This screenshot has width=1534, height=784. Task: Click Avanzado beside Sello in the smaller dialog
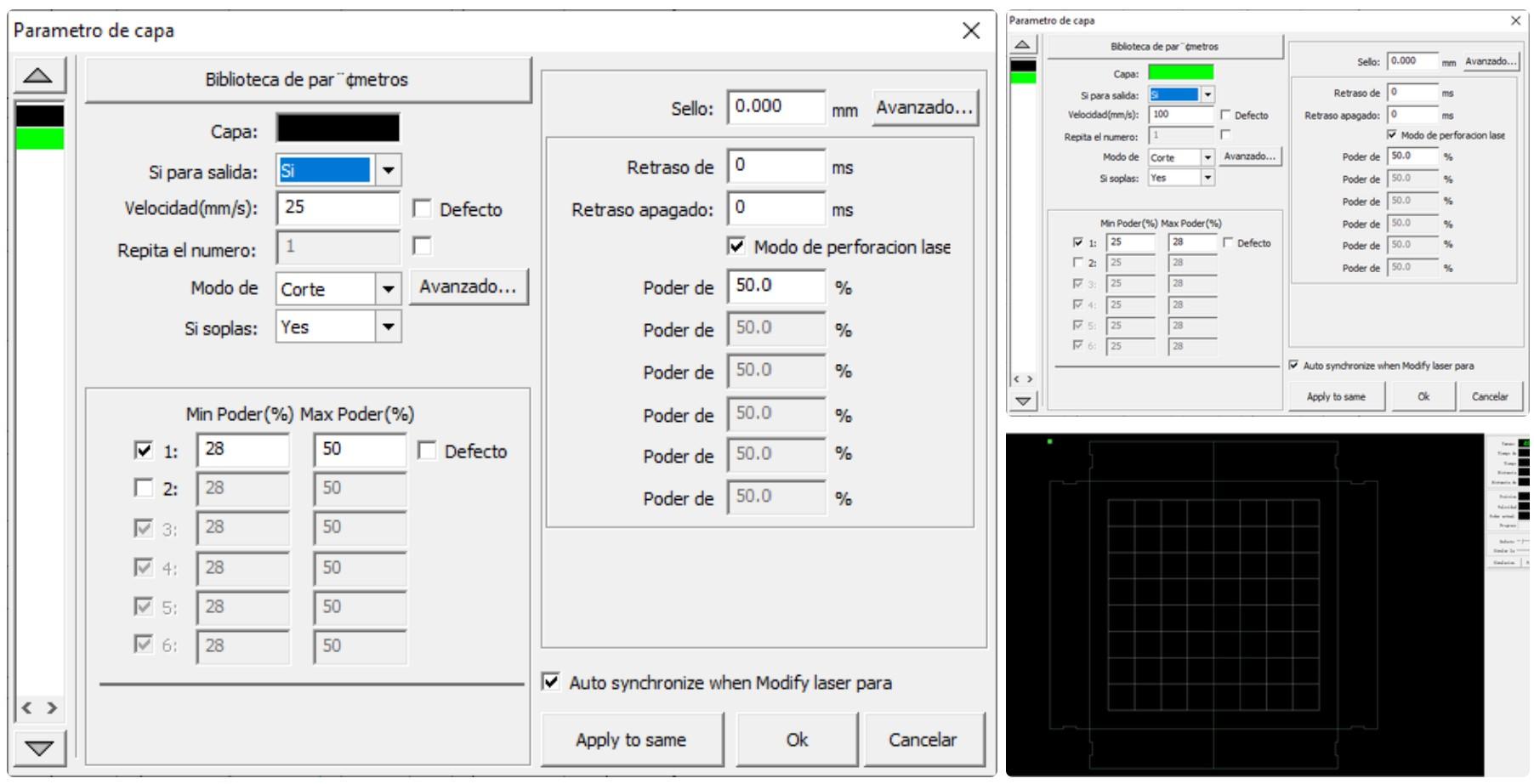[x=1491, y=61]
